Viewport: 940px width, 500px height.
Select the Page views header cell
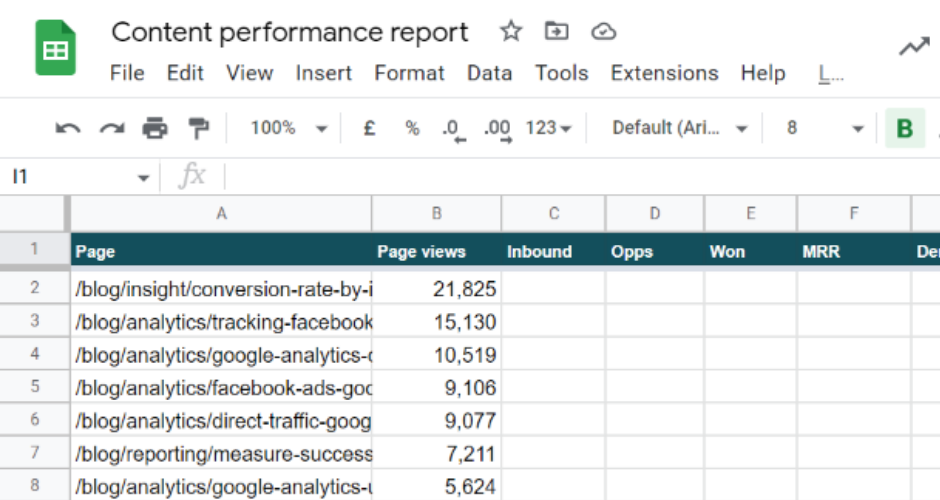[436, 251]
